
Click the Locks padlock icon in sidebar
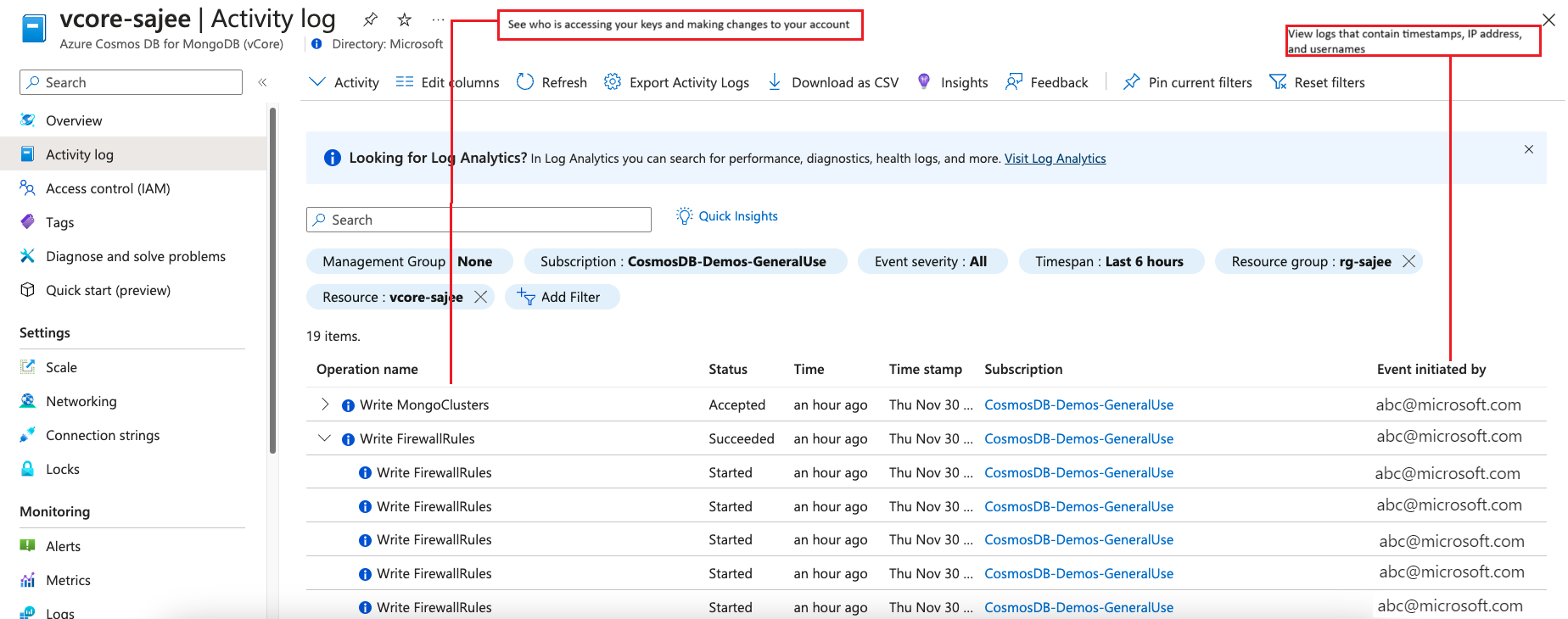[28, 469]
